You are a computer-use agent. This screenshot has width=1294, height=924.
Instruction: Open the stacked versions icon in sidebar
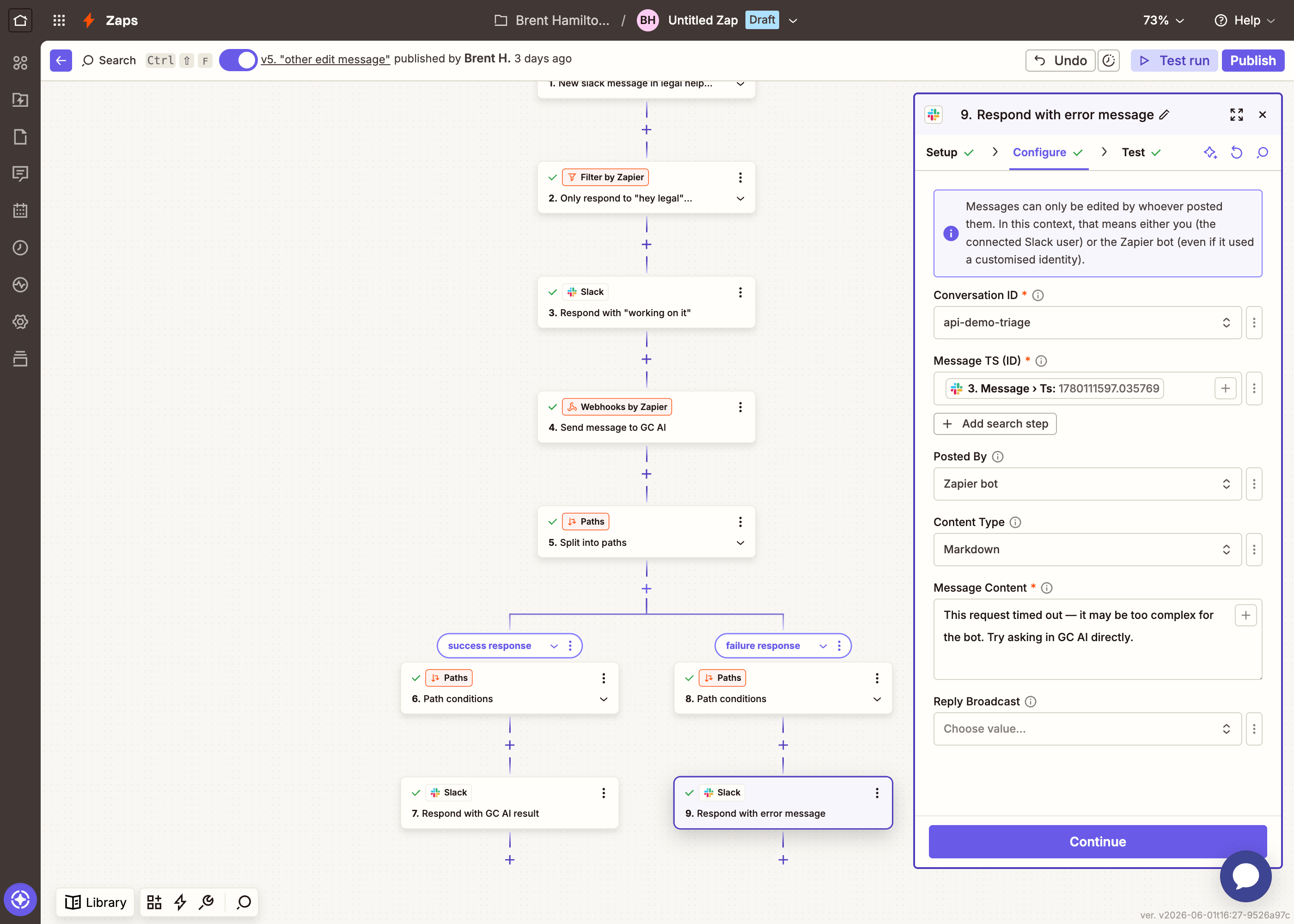pyautogui.click(x=20, y=358)
